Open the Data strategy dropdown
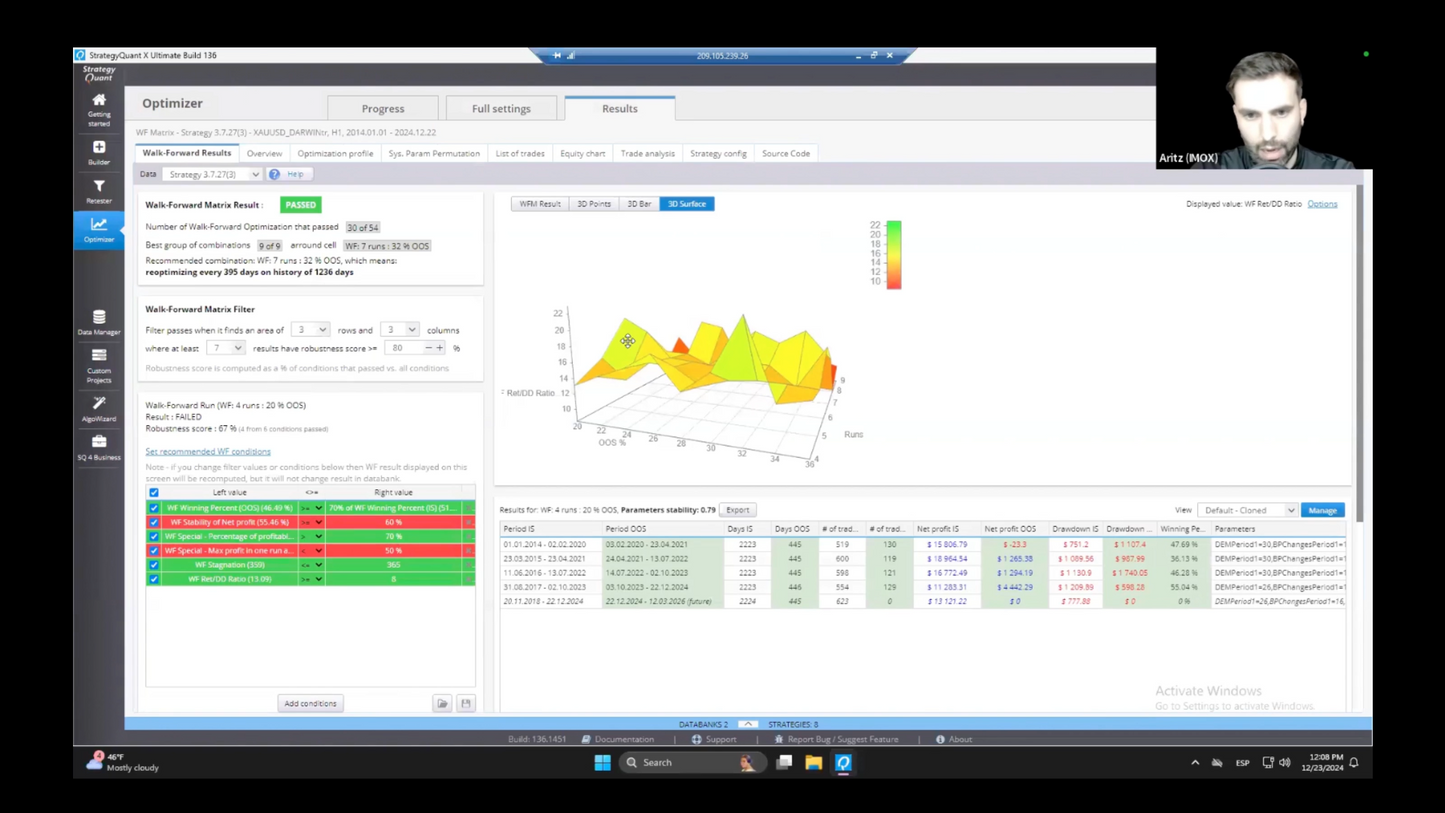This screenshot has height=813, width=1445. [x=213, y=174]
